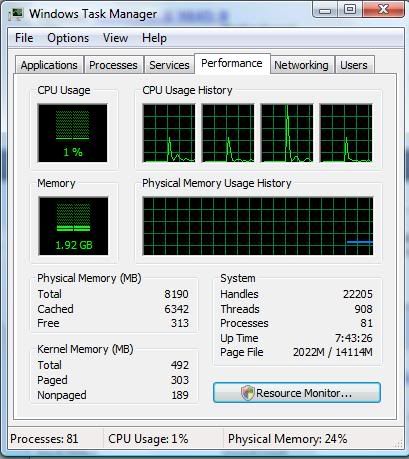Click the Memory gauge showing 1.92 GB
This screenshot has width=409, height=459.
(x=73, y=226)
